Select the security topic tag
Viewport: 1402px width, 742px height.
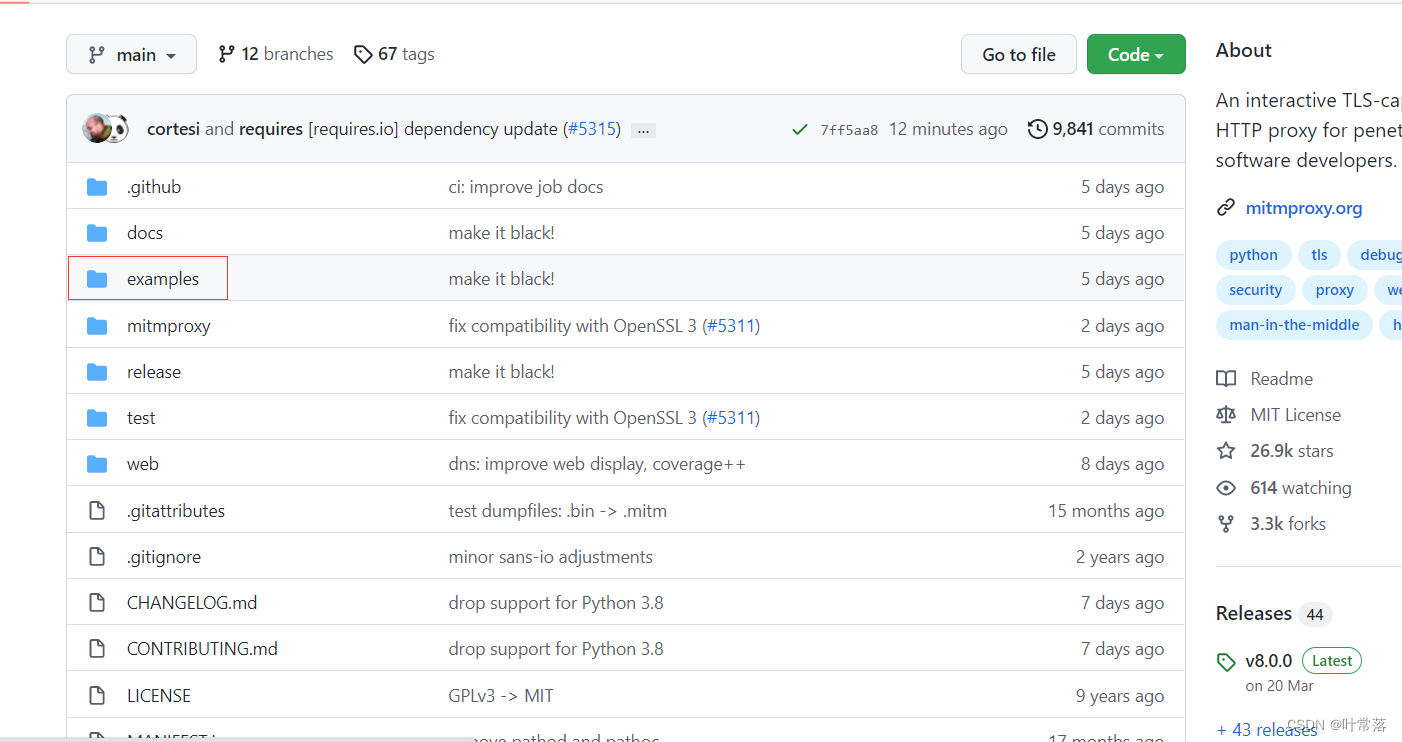[1256, 290]
